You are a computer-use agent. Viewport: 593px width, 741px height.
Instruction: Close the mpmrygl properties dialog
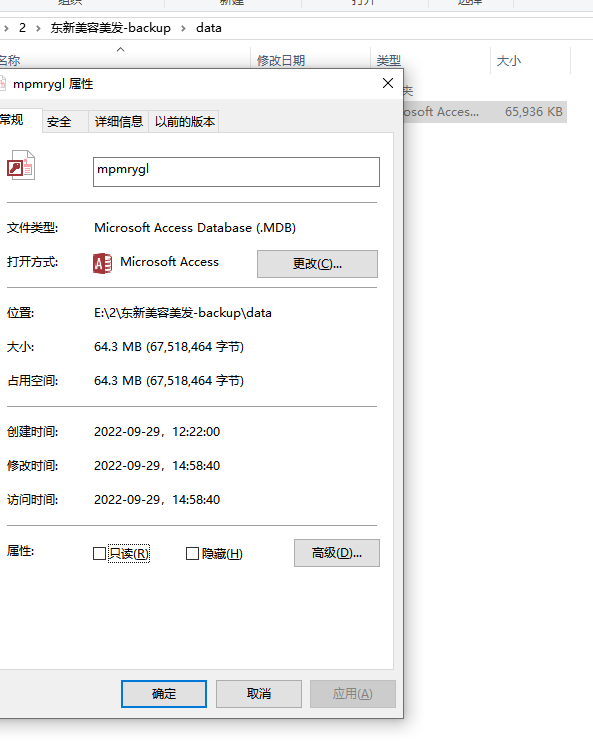click(388, 83)
